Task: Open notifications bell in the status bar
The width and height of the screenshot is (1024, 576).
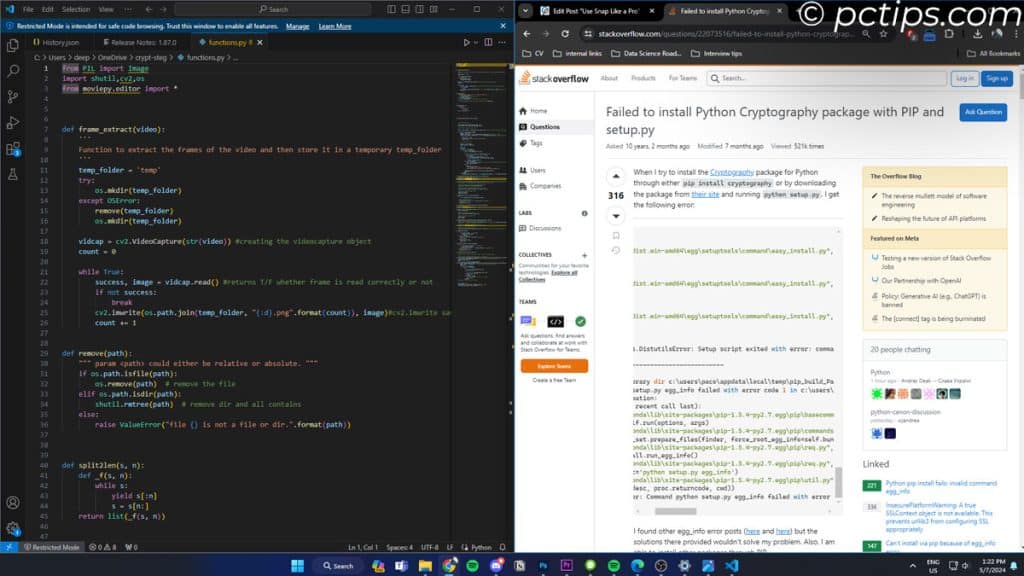Action: point(500,547)
